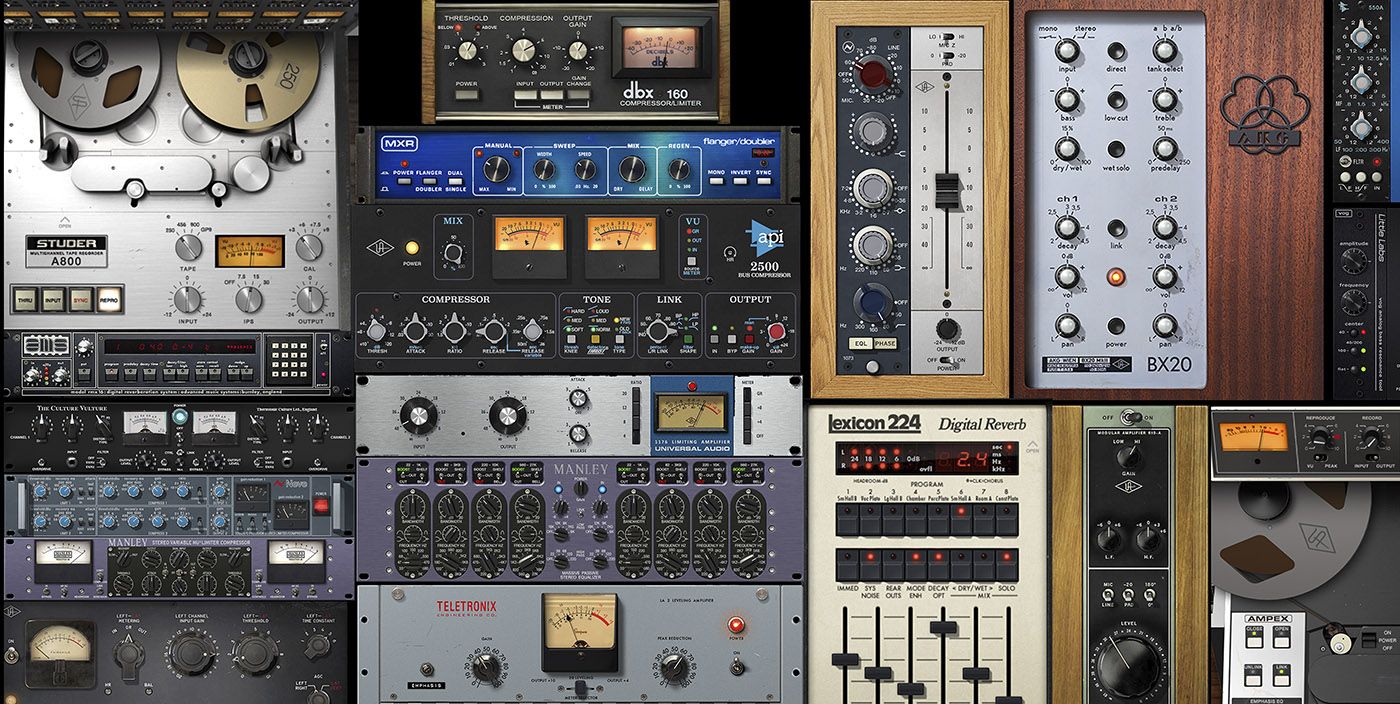Screen dimensions: 1400x704
Task: Click the IPS speed knob on Studer A800
Action: [x=248, y=298]
